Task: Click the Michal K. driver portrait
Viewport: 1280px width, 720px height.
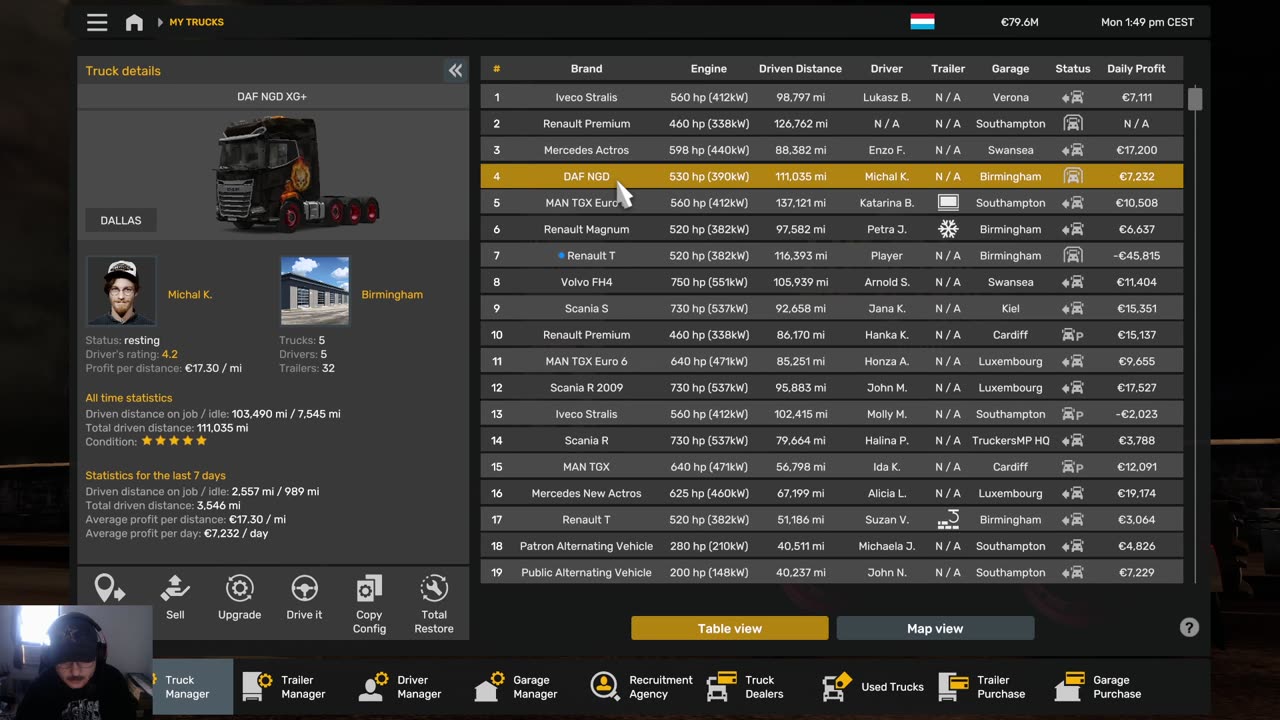Action: point(121,291)
